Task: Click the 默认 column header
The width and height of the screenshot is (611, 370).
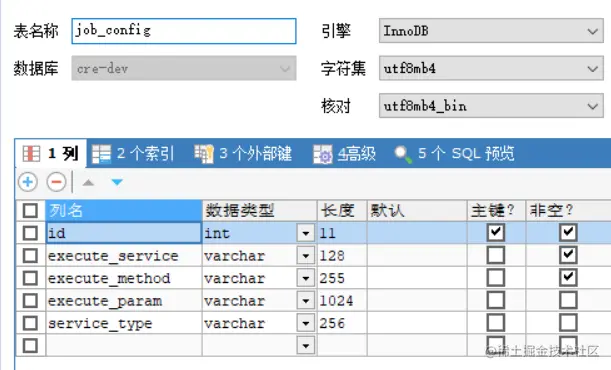Action: (x=417, y=211)
